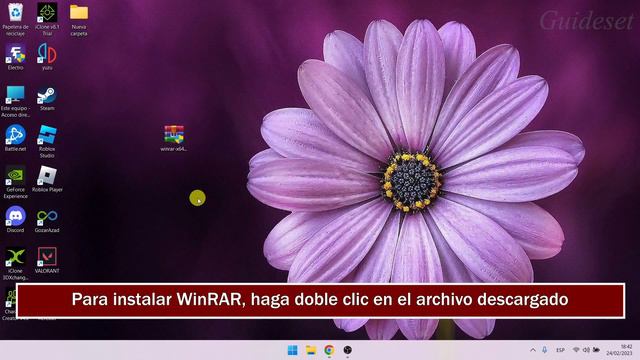Image resolution: width=640 pixels, height=360 pixels.
Task: Select the Nueva carpeta folder
Action: (79, 19)
